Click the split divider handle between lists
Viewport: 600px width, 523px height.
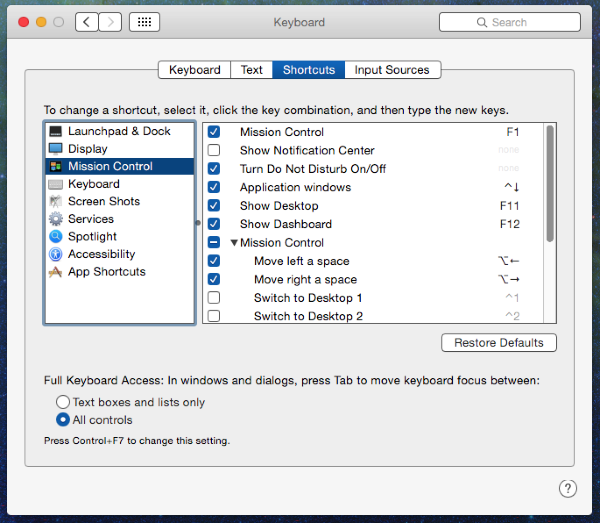click(198, 223)
